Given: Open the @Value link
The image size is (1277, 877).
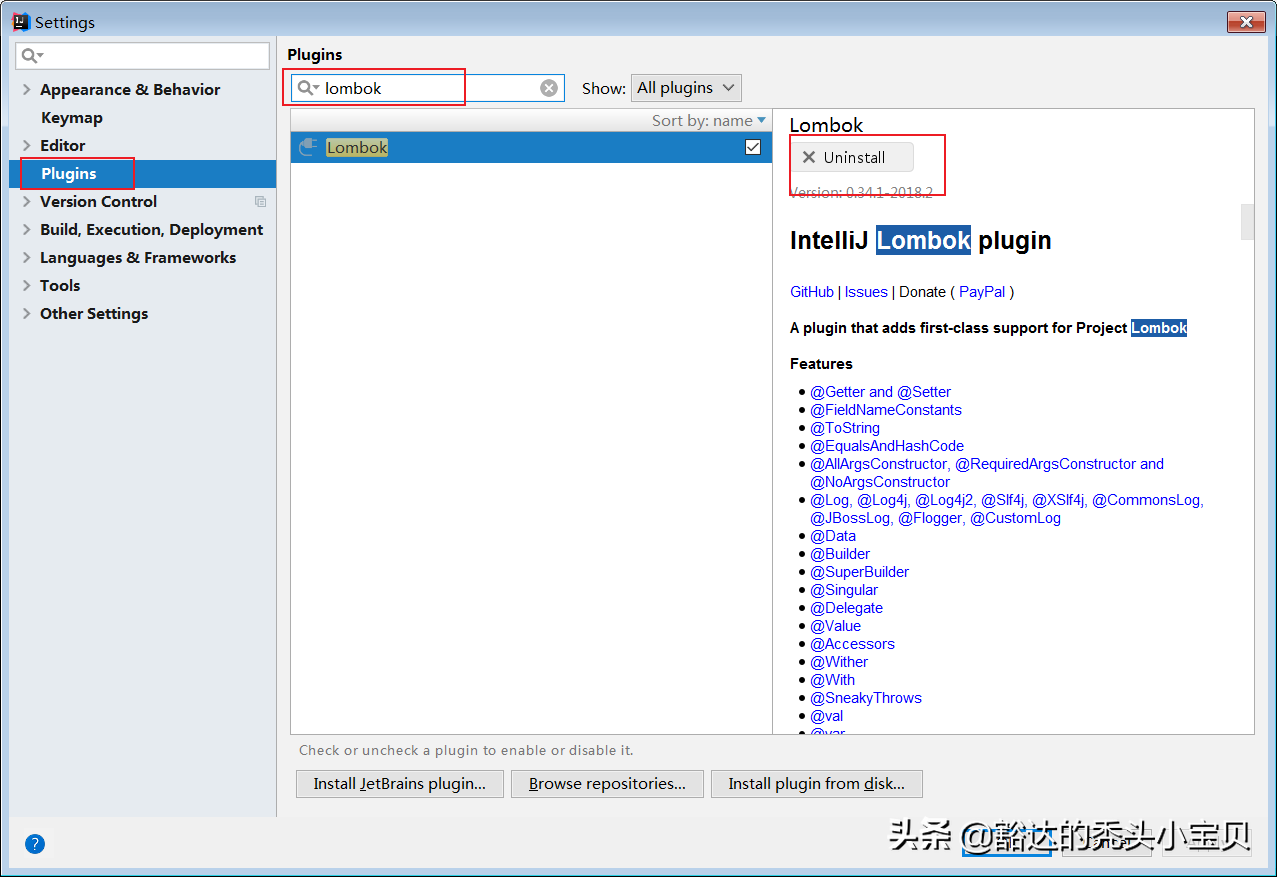Looking at the screenshot, I should (x=835, y=626).
